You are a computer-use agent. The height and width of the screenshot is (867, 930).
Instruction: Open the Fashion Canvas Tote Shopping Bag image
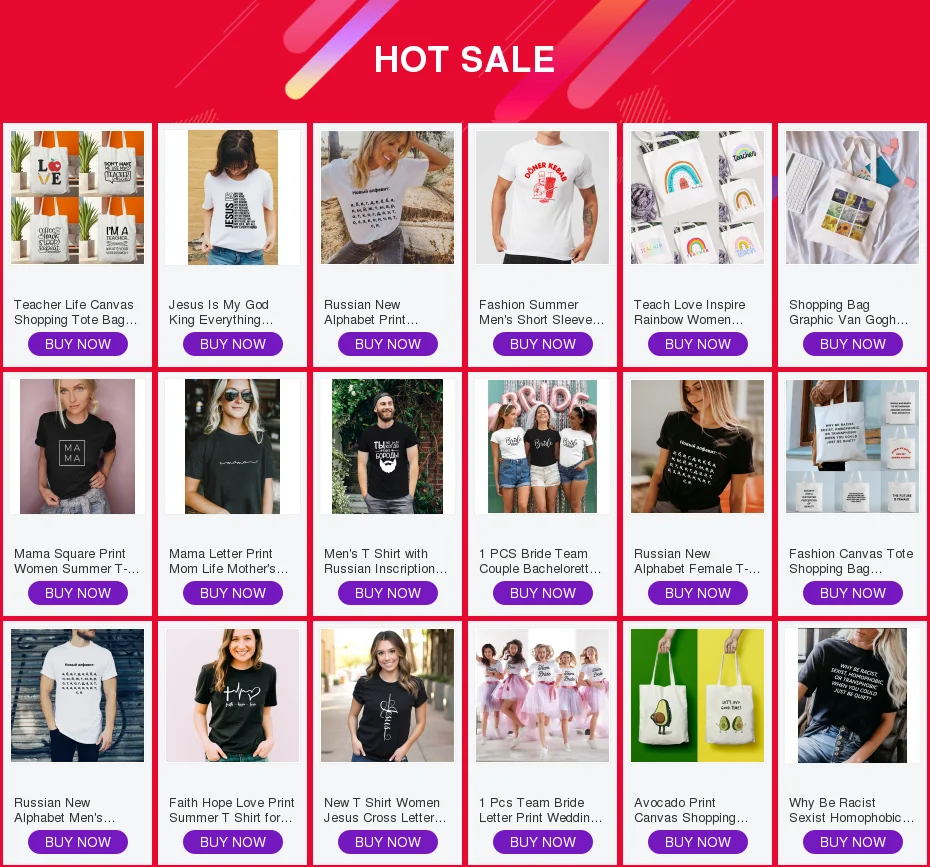tap(852, 447)
